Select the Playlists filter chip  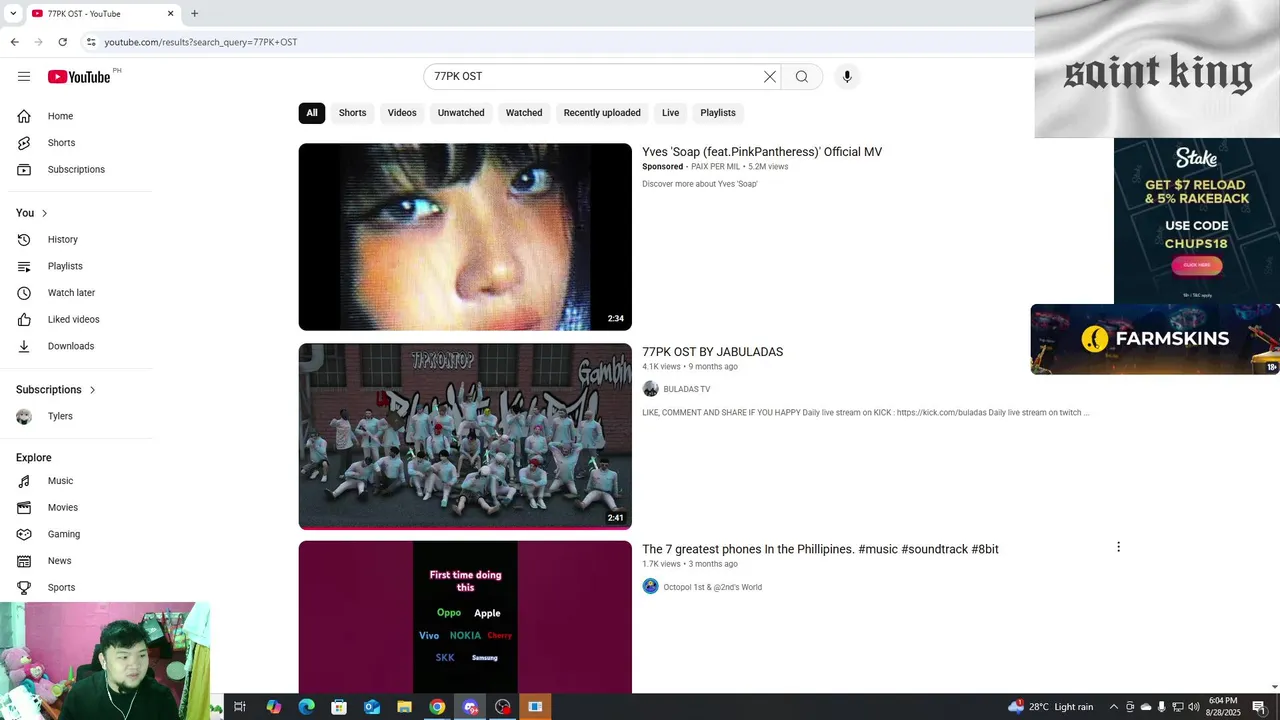(x=718, y=113)
